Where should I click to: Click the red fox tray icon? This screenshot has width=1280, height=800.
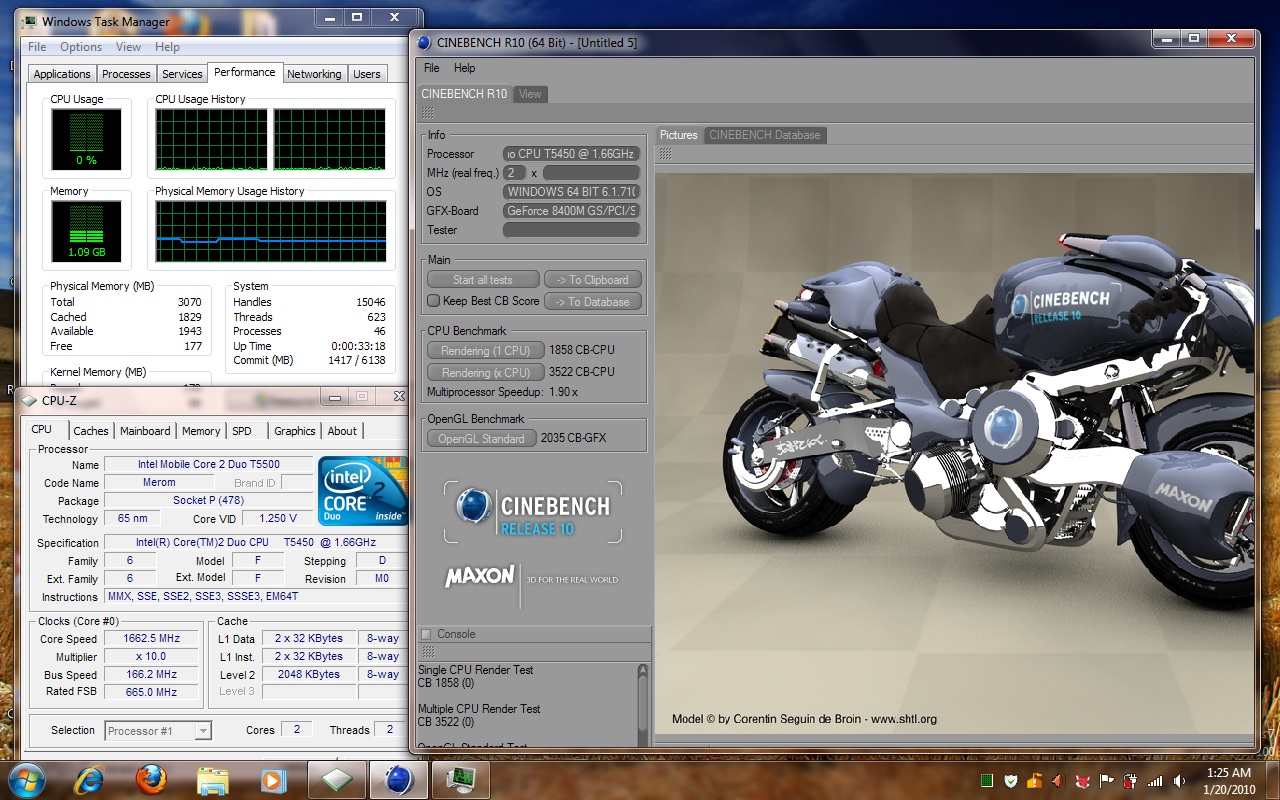pos(1083,781)
